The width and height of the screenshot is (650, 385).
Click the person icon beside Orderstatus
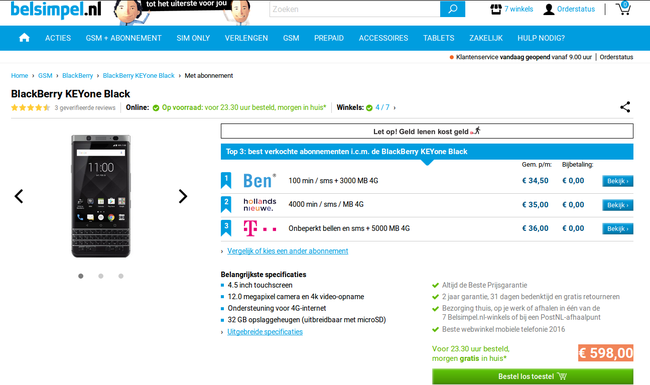pyautogui.click(x=548, y=9)
